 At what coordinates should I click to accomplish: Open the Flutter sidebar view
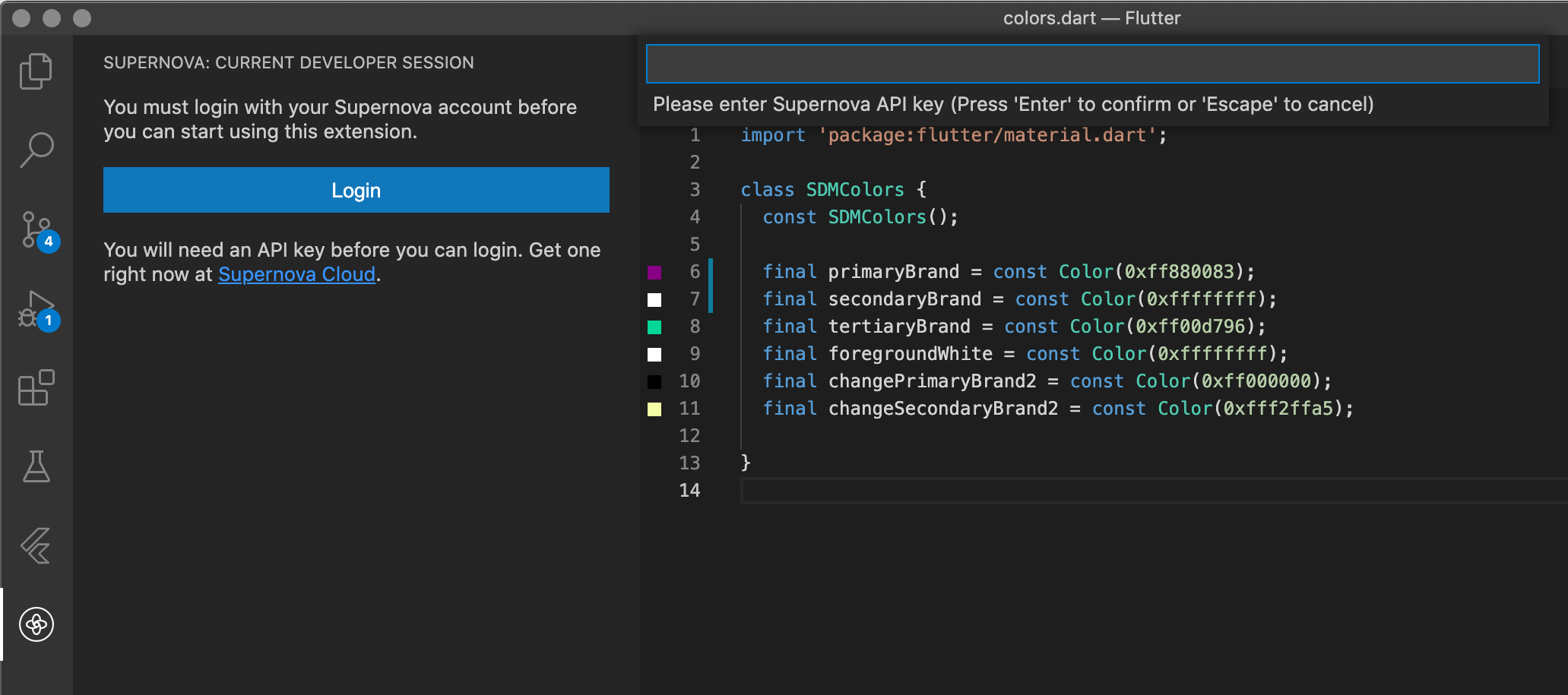click(x=36, y=545)
